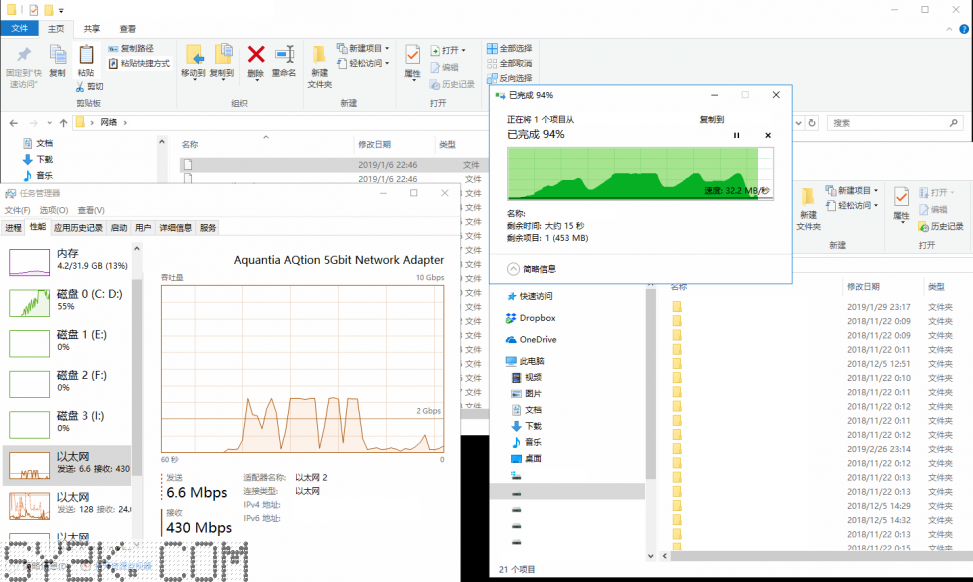
Task: Click Paste shortcut (粘贴快捷方式)
Action: point(139,63)
